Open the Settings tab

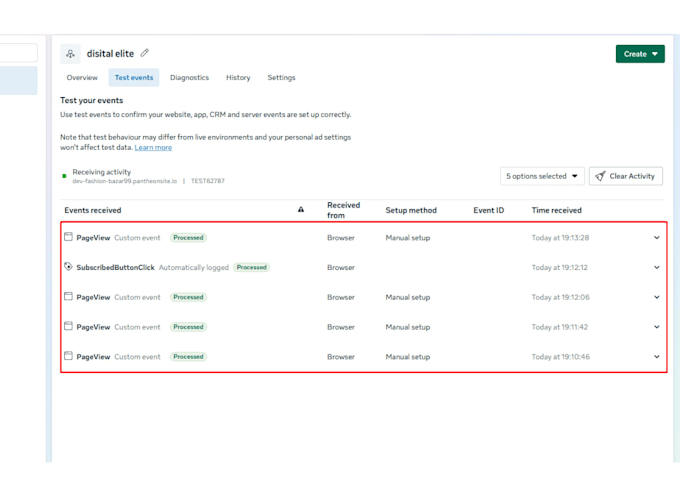coord(281,78)
